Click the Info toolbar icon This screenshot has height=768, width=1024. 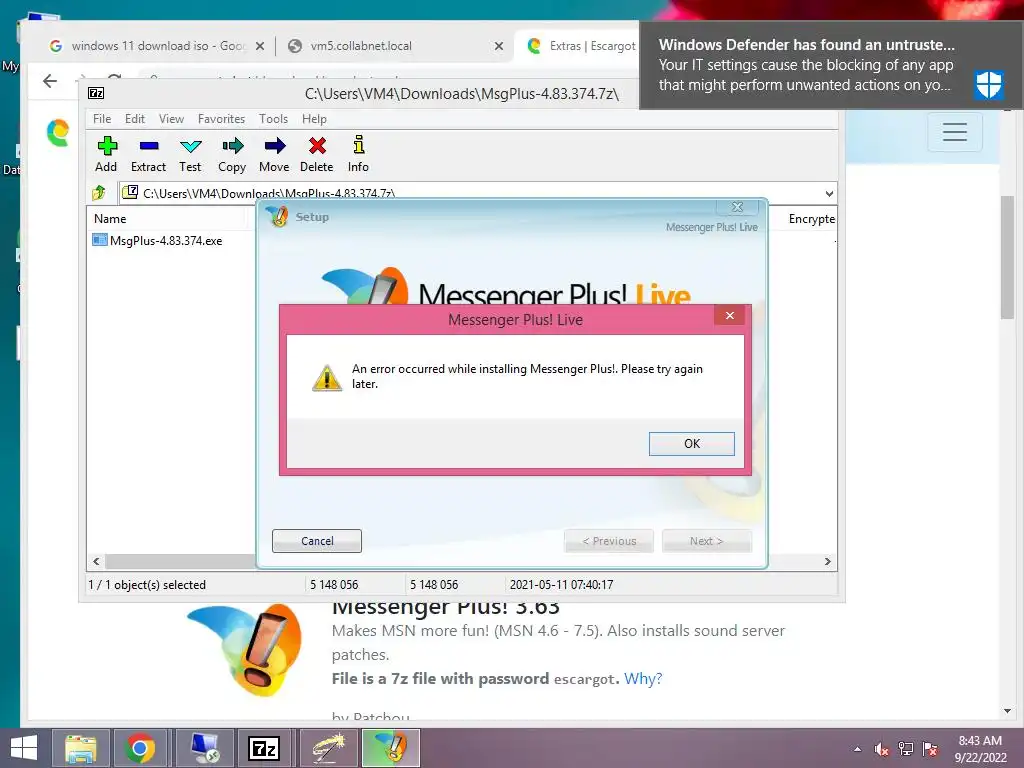point(359,144)
